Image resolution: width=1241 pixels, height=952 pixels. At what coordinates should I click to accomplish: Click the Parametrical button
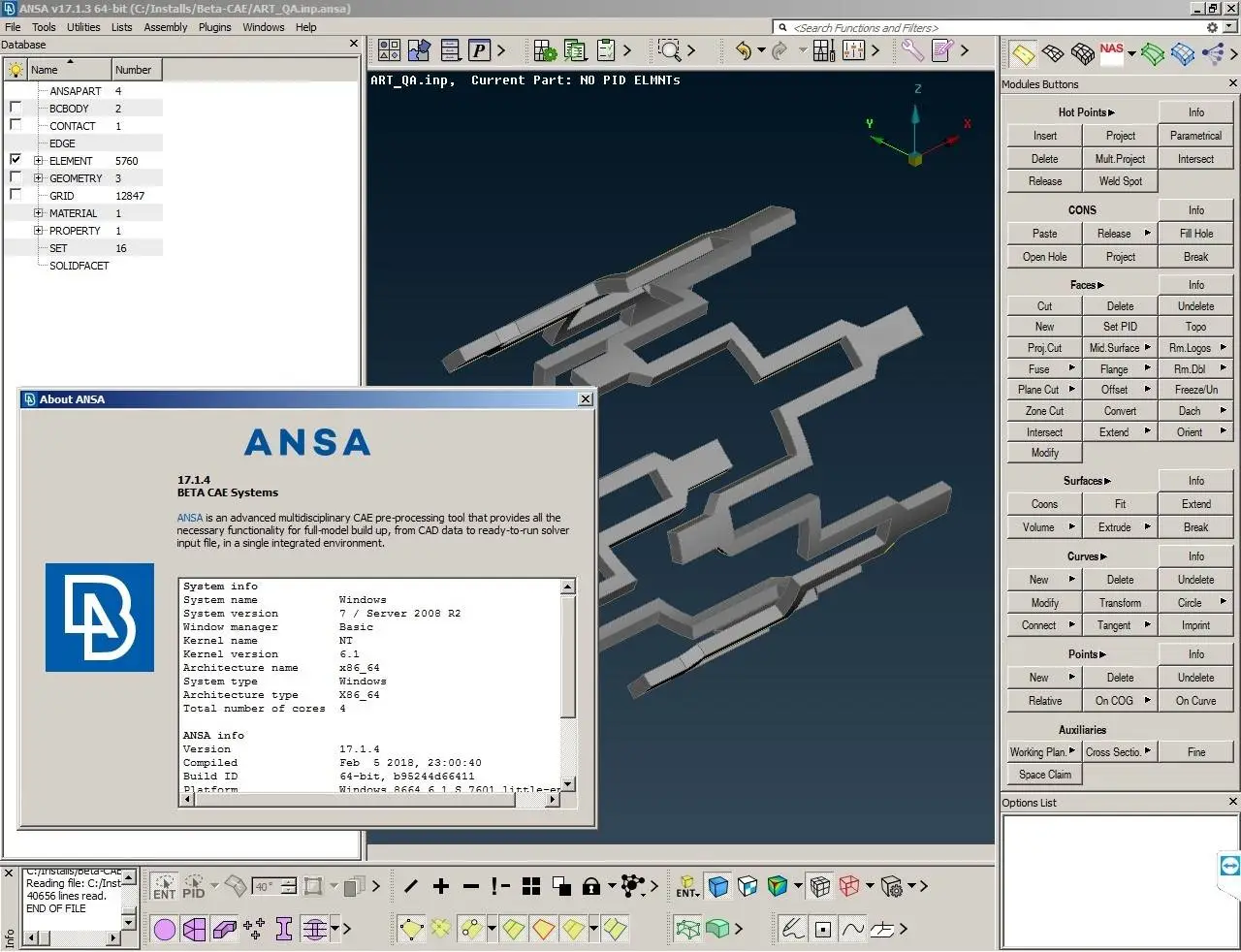[1195, 136]
